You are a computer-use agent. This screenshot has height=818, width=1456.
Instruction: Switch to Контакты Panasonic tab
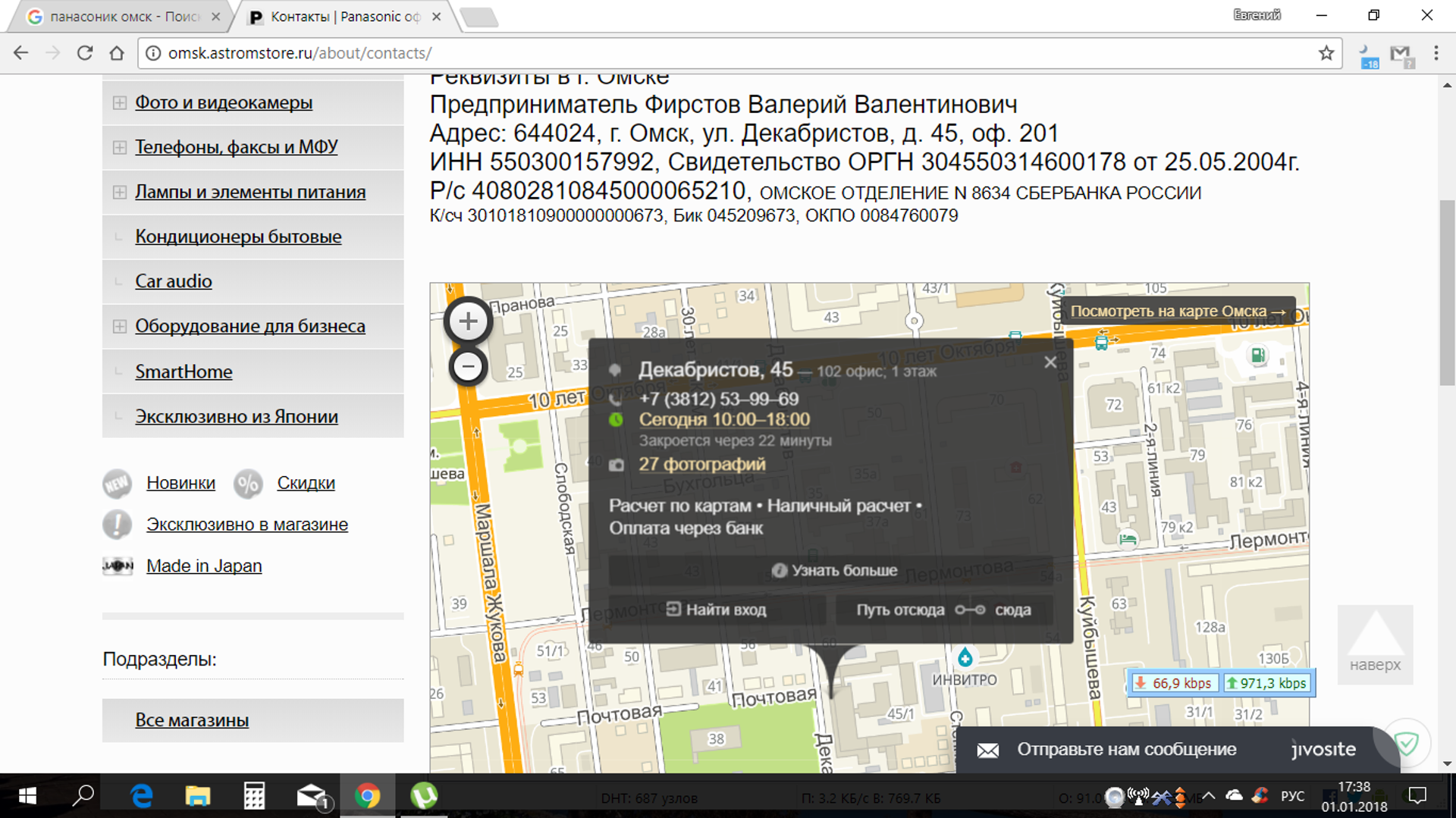point(345,17)
